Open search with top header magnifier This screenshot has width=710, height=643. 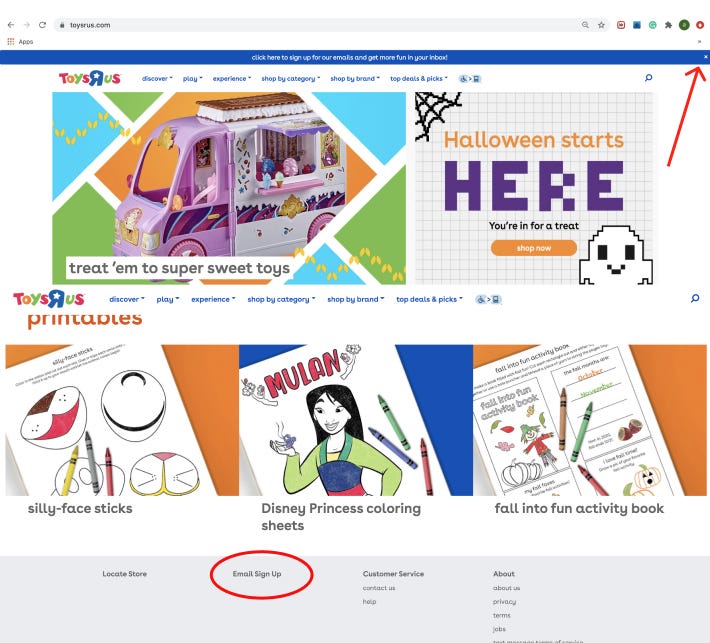tap(648, 78)
